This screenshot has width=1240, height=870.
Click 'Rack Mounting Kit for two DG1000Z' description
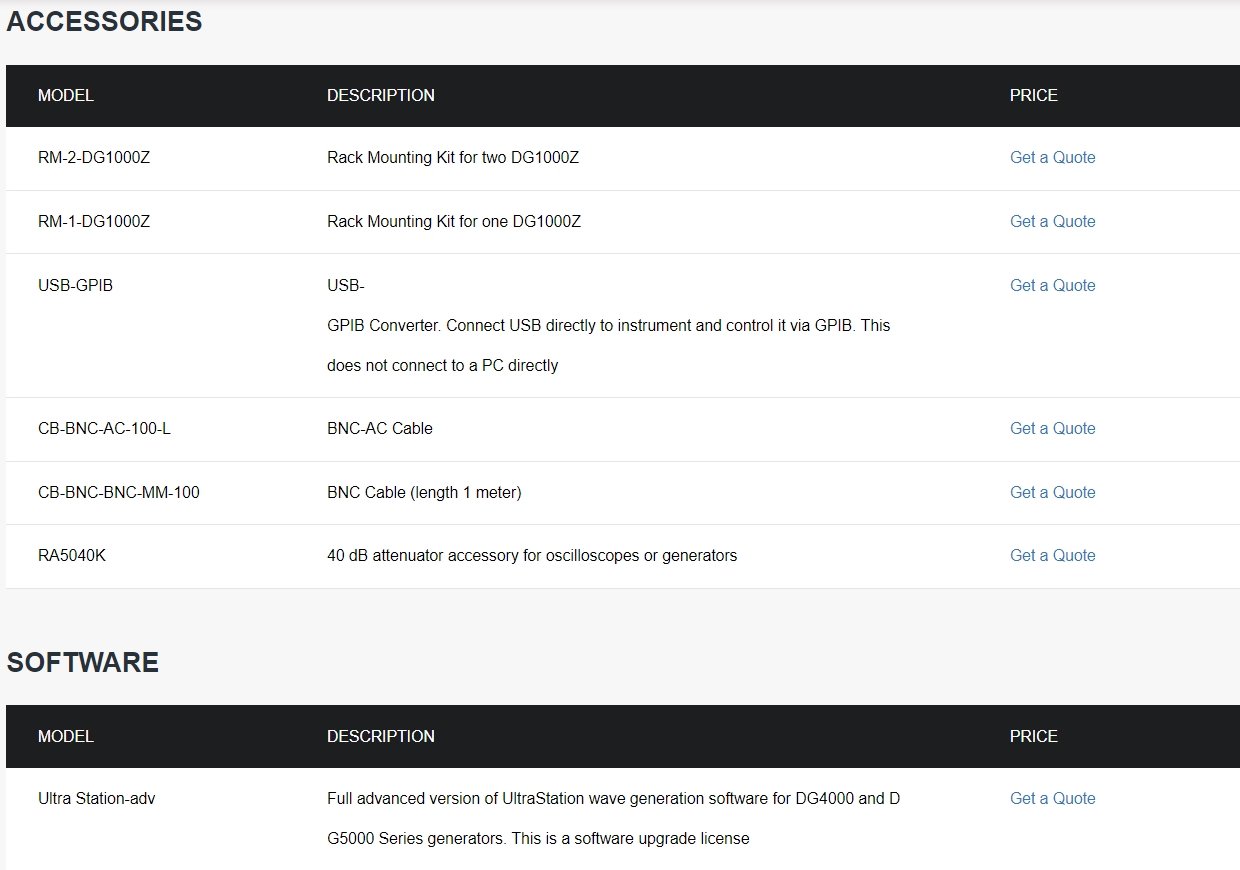click(x=453, y=157)
